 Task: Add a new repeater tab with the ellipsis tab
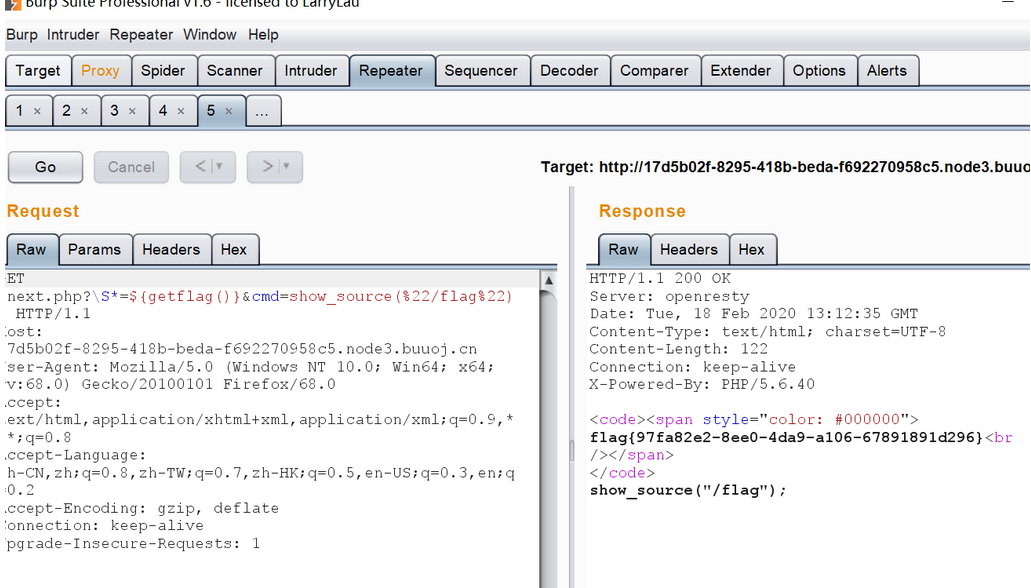pos(262,110)
